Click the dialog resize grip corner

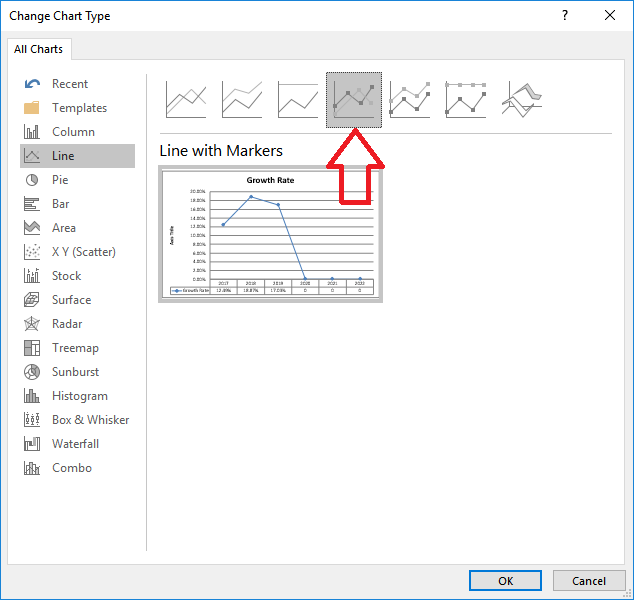coord(629,595)
